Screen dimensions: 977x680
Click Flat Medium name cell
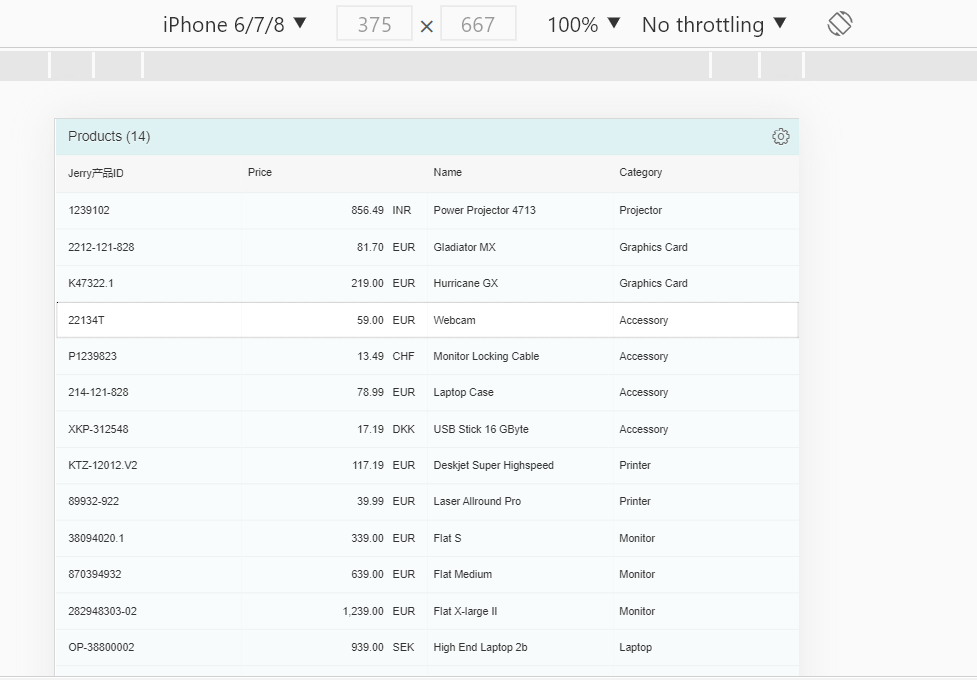coord(462,575)
